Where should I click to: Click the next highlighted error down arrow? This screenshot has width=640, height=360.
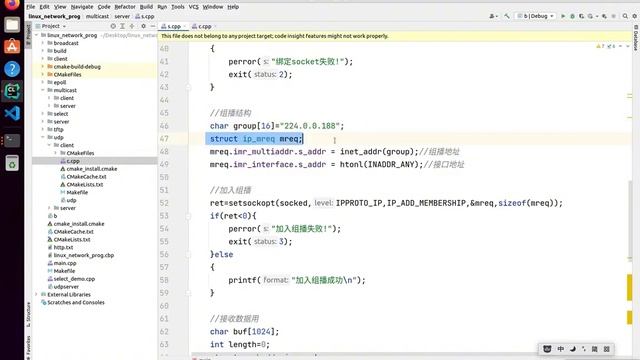tap(628, 46)
